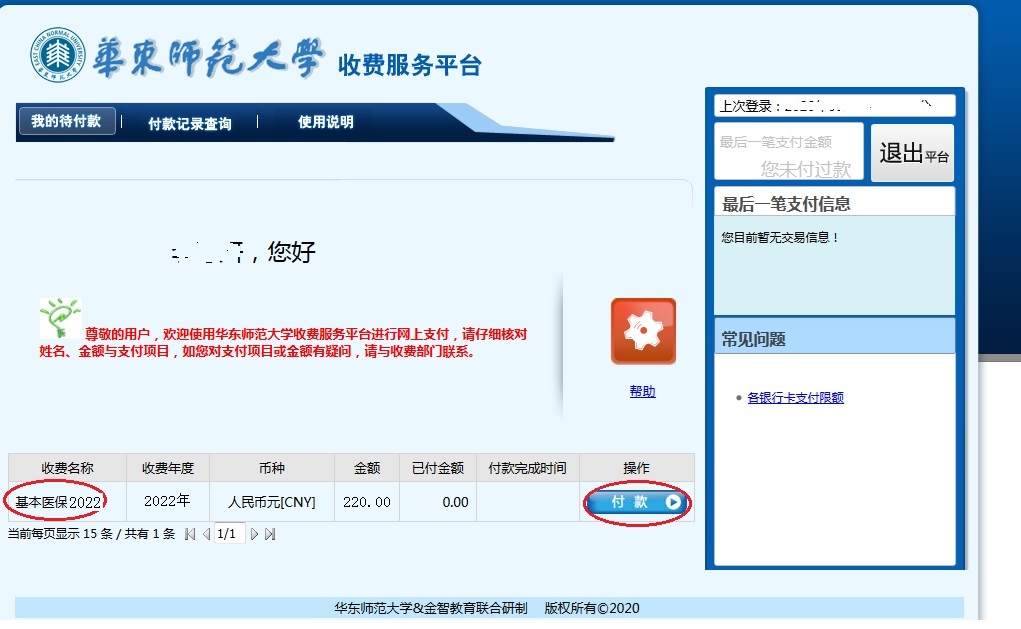Click the East China Normal University logo emblem
This screenshot has height=629, width=1021.
[x=57, y=55]
